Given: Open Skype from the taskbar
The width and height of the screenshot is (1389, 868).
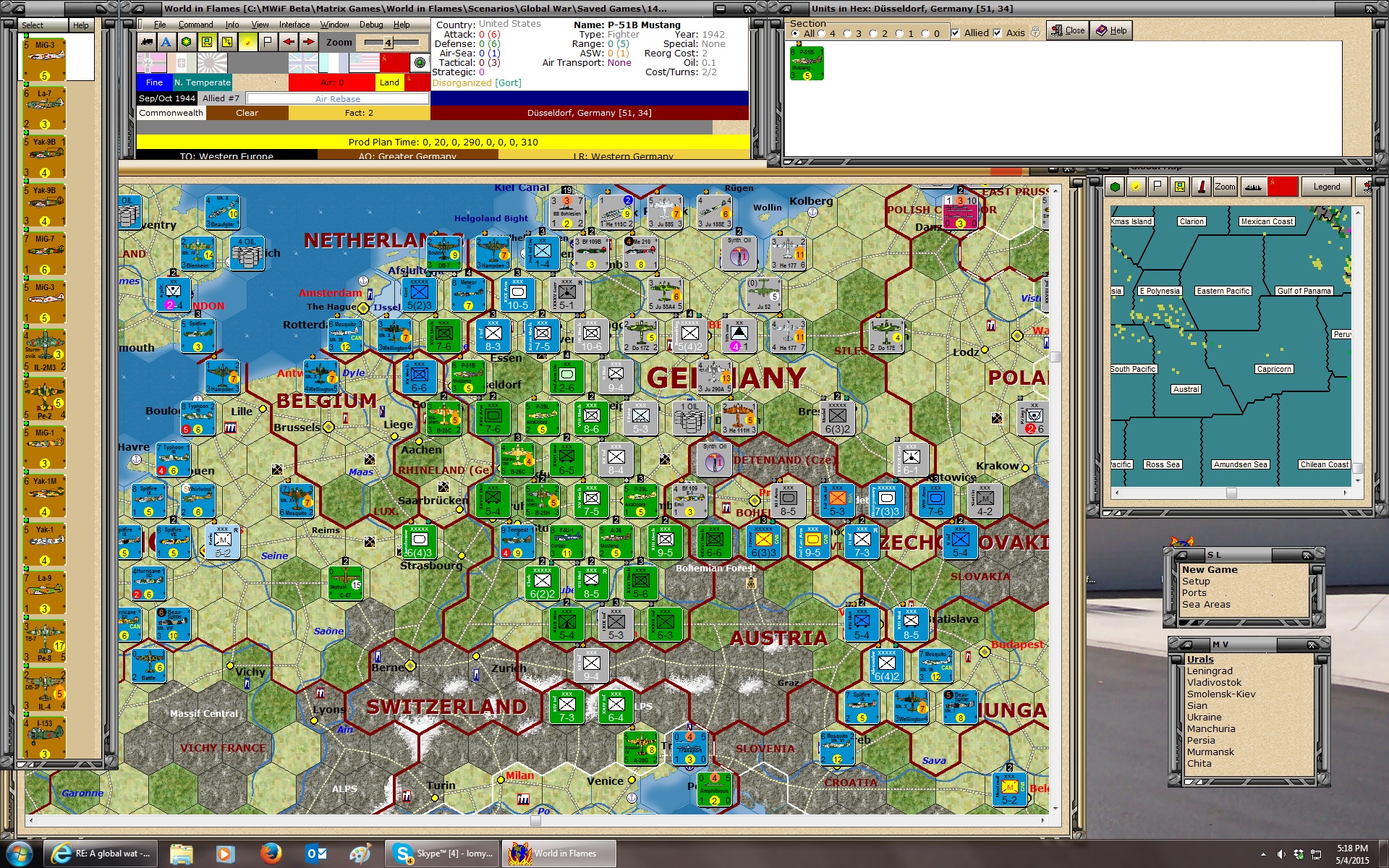Looking at the screenshot, I should 443,854.
